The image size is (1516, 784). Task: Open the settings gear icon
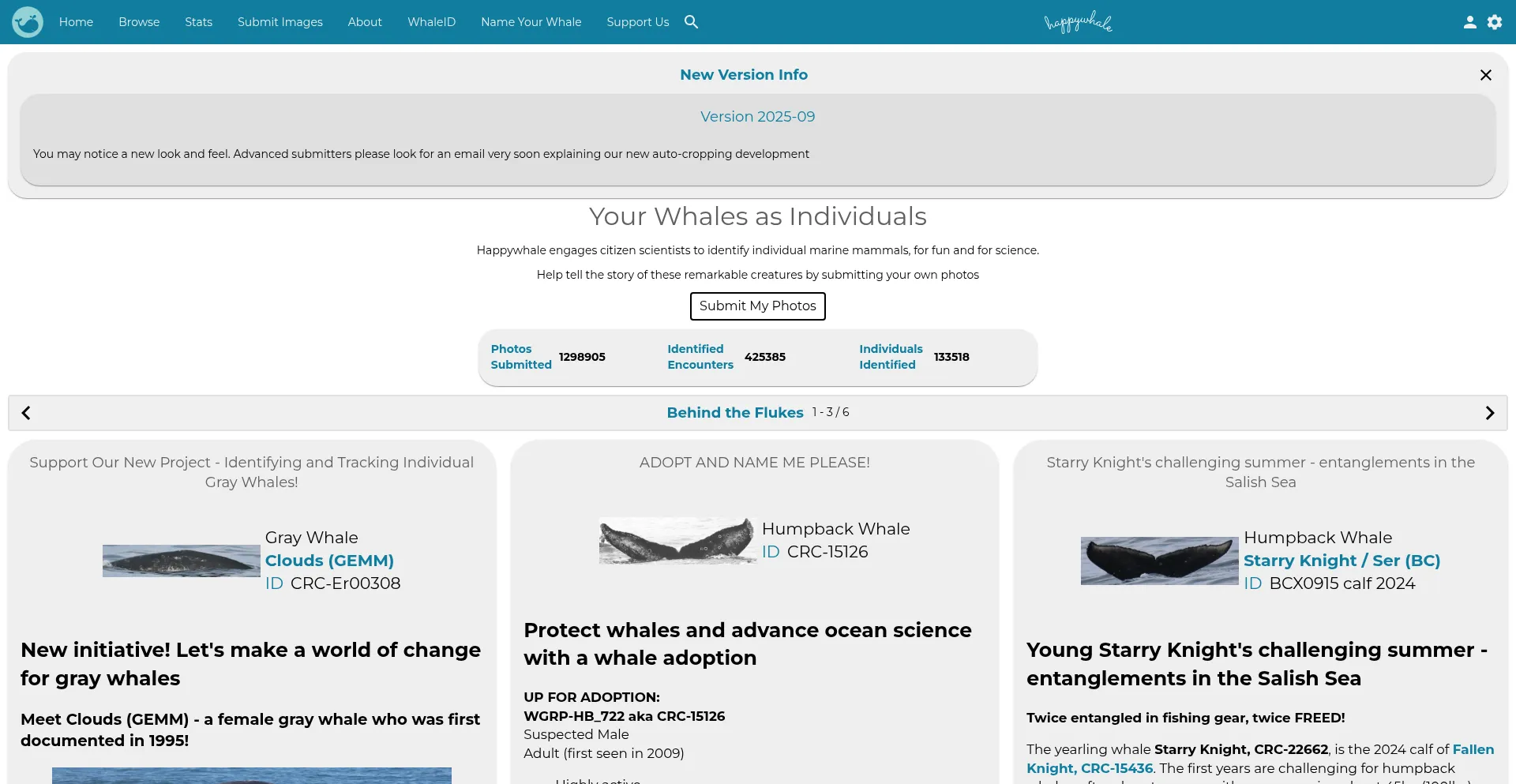pyautogui.click(x=1495, y=22)
